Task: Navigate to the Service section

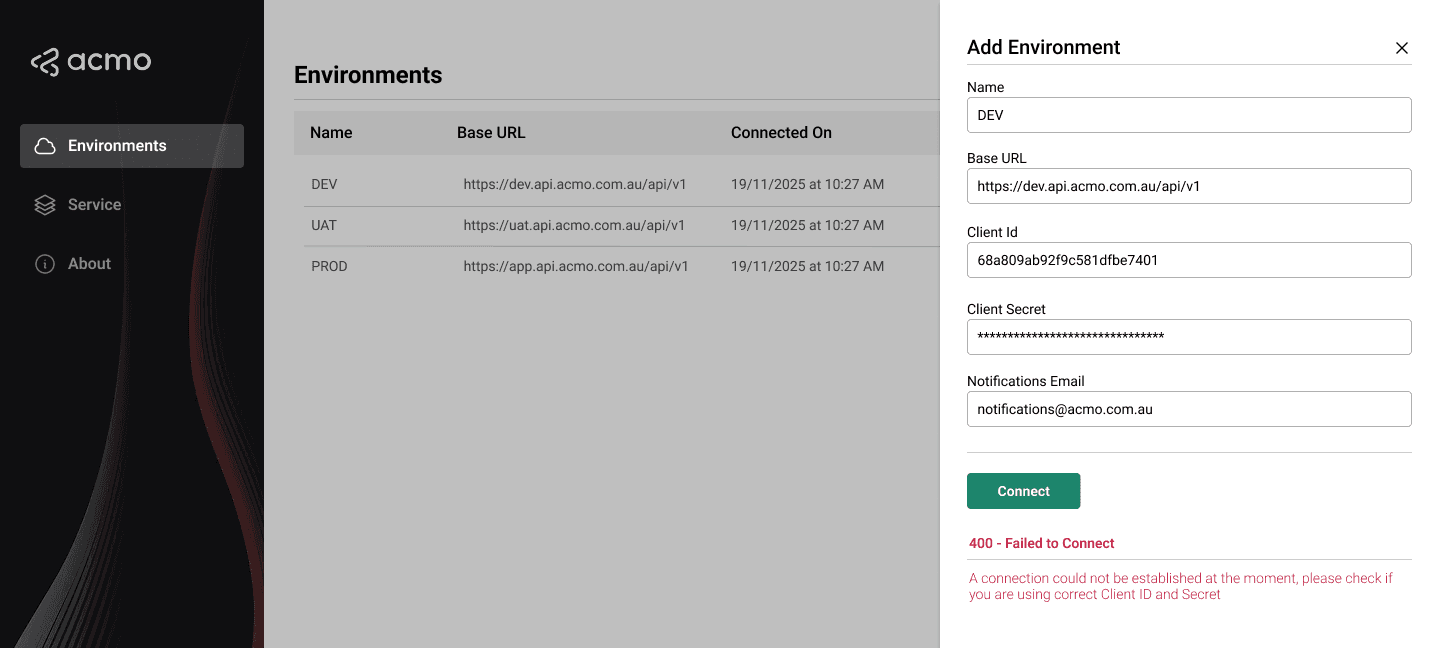Action: (x=94, y=204)
